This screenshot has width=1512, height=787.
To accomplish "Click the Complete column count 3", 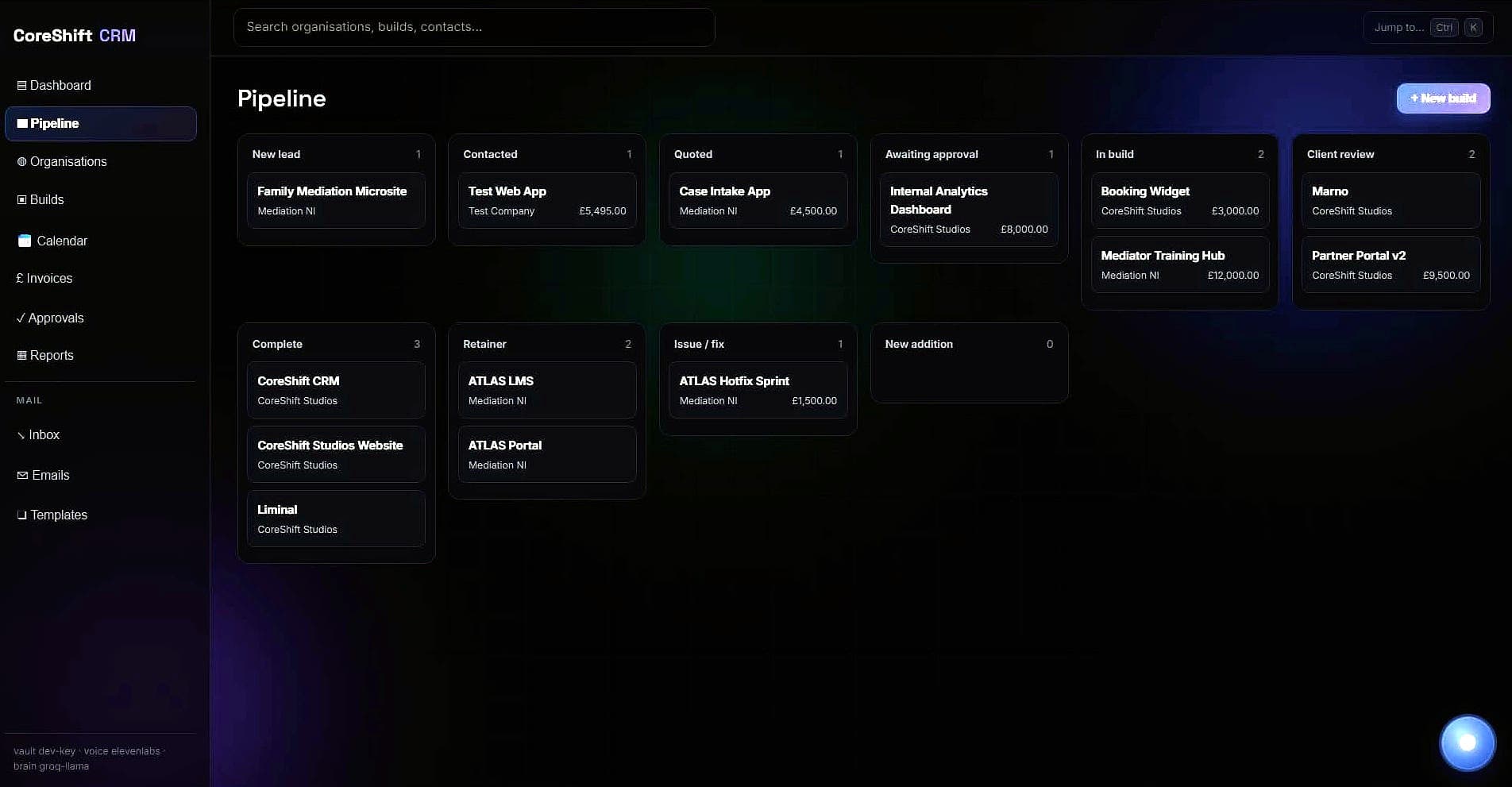I will click(x=417, y=345).
